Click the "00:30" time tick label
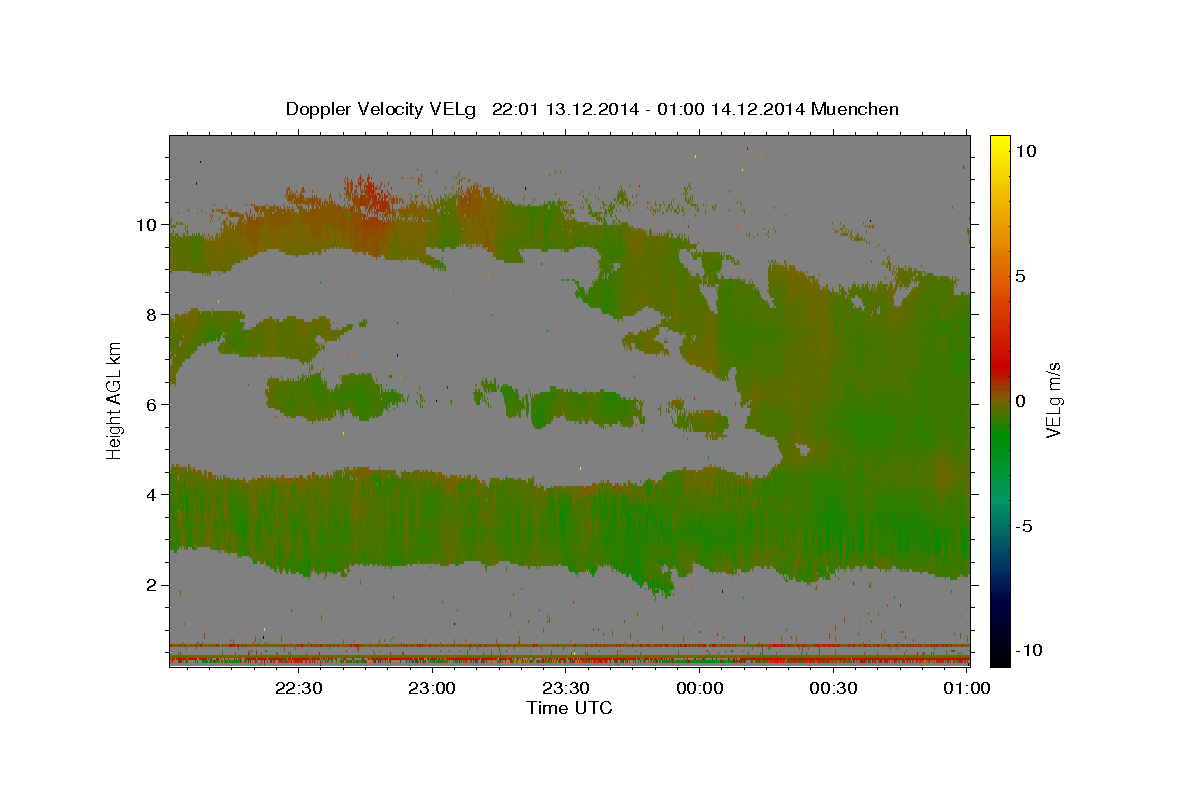This screenshot has width=1200, height=800. [833, 688]
